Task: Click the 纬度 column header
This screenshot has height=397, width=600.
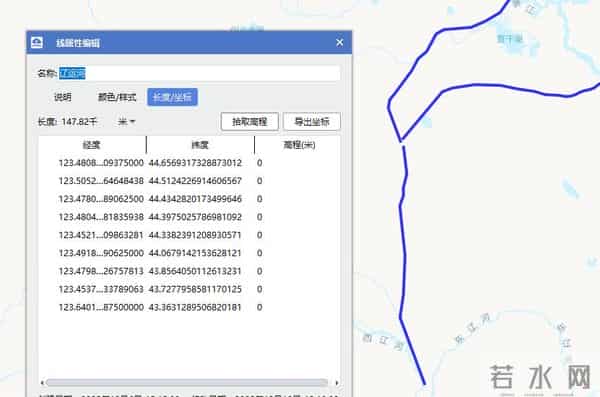Action: click(x=200, y=145)
